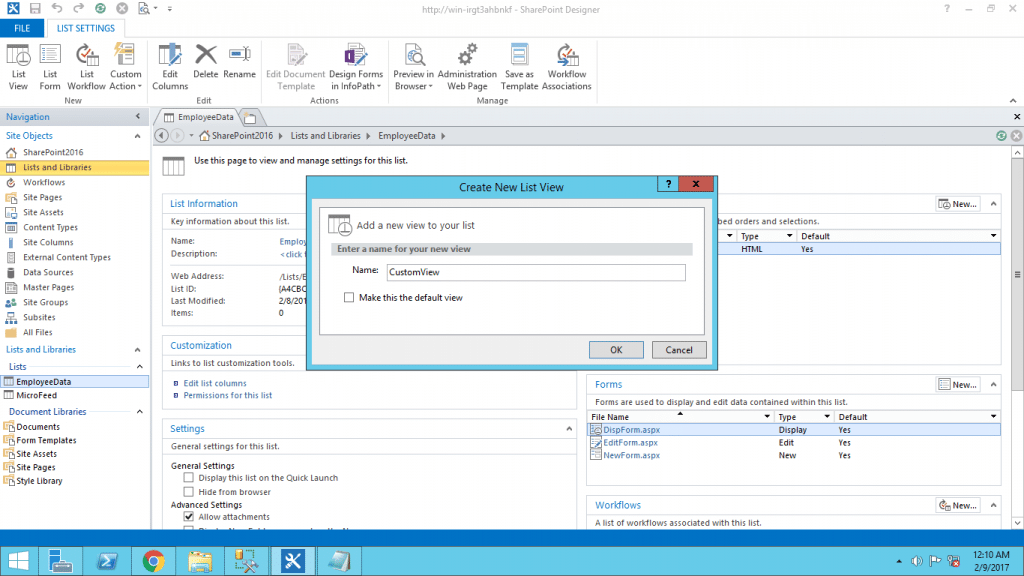
Task: Collapse the Site Objects section
Action: [137, 136]
